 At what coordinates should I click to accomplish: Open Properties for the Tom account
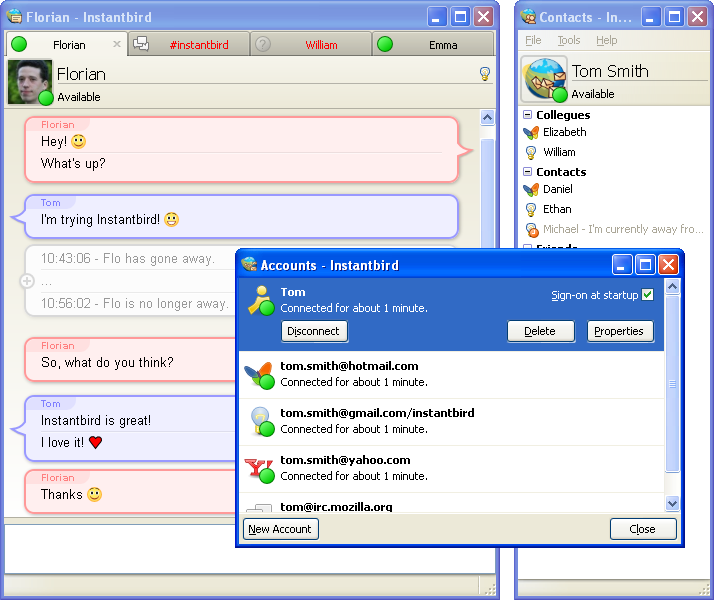[x=620, y=331]
